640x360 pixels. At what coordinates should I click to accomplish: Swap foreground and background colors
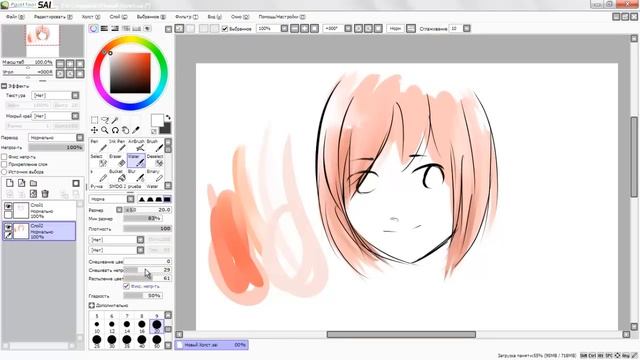coord(168,117)
